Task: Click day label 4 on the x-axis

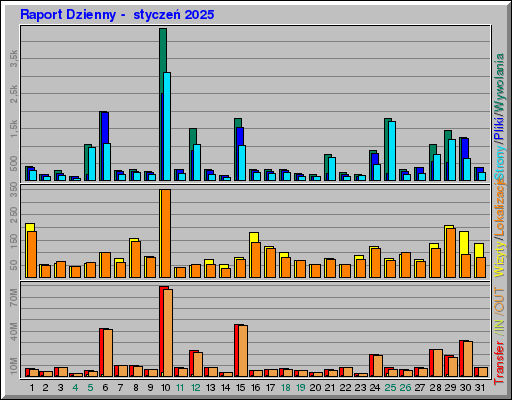Action: coord(75,388)
